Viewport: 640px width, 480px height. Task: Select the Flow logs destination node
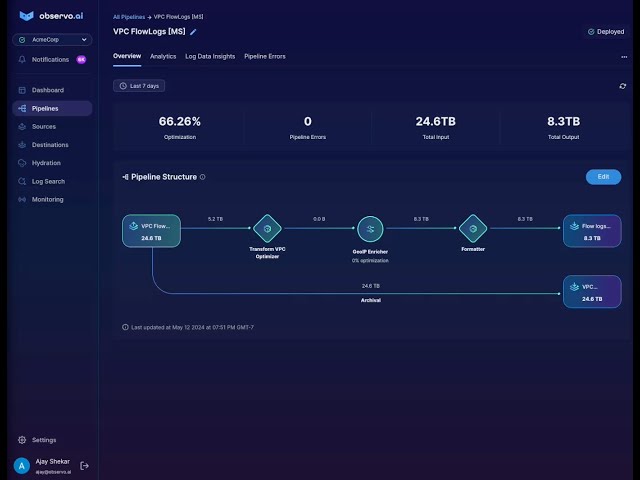tap(592, 231)
